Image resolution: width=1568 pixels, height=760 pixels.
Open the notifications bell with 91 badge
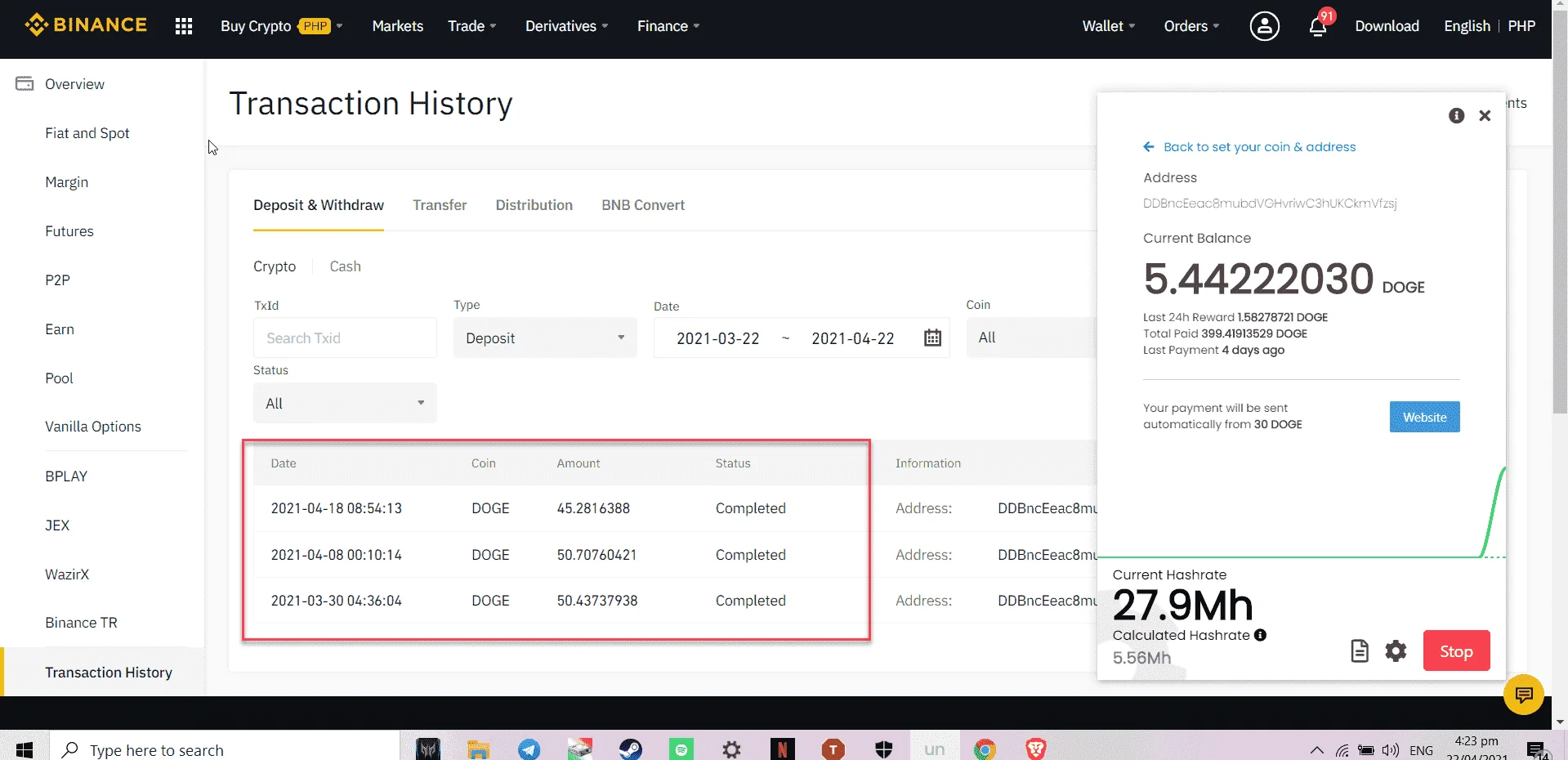coord(1318,25)
